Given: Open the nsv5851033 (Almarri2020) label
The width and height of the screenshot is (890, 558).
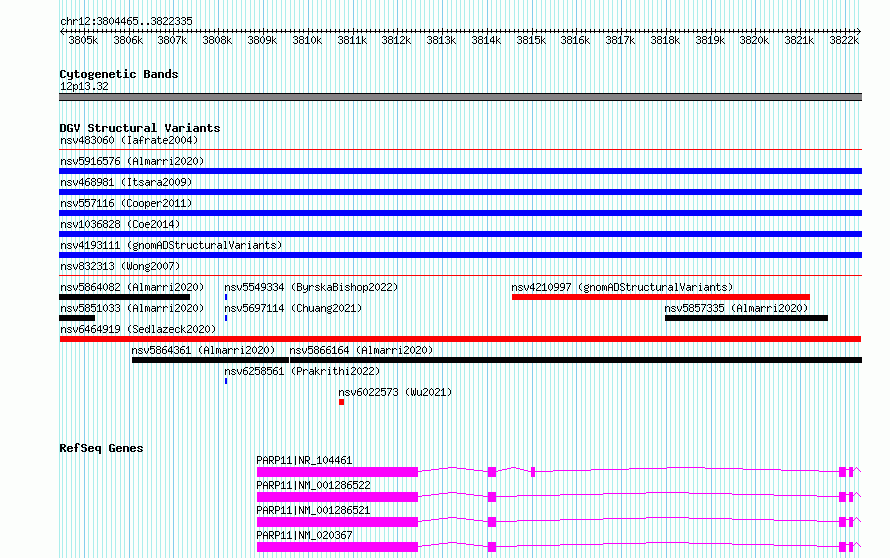Looking at the screenshot, I should click(132, 308).
